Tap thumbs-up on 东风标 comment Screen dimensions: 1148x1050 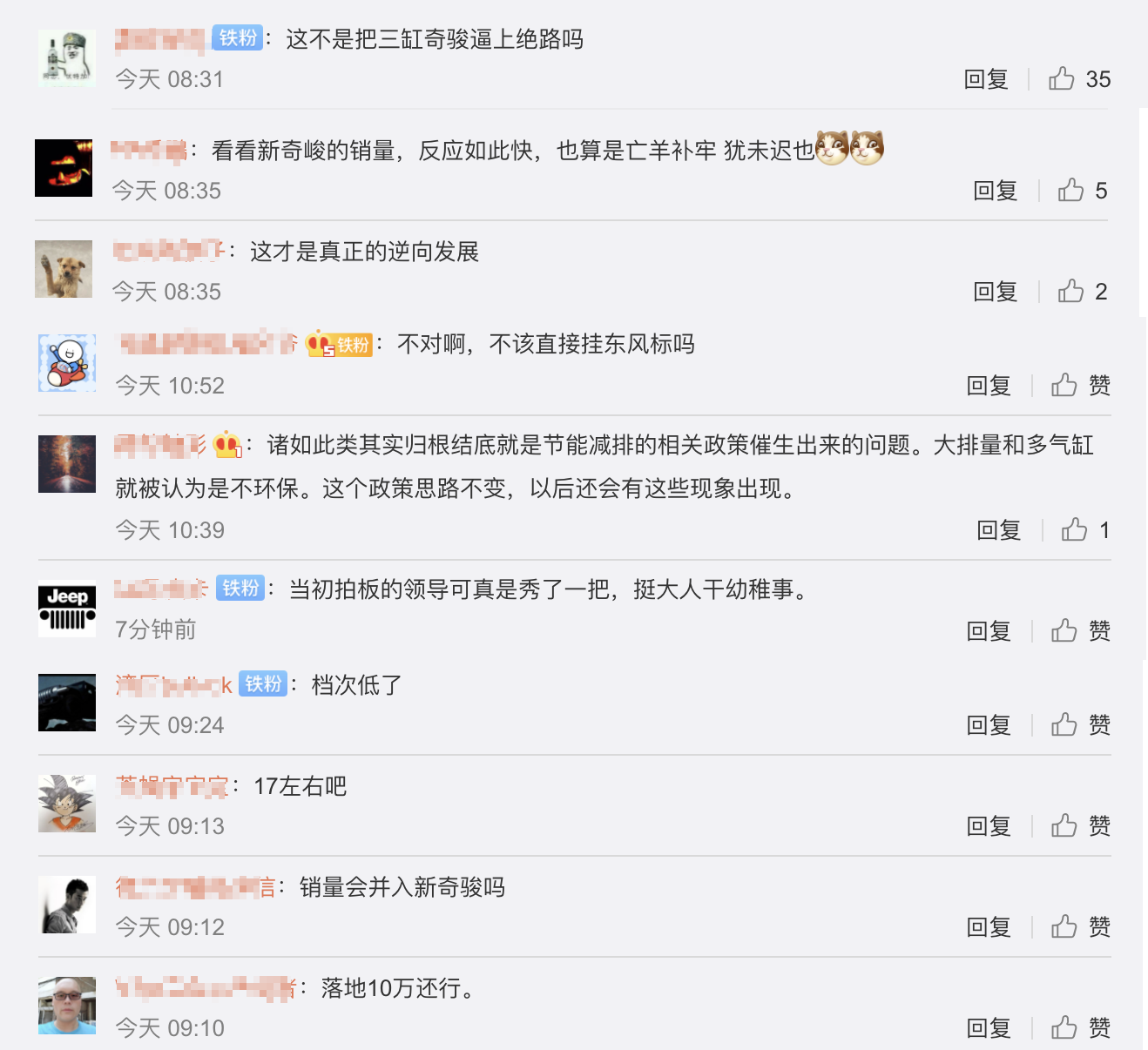[x=1080, y=386]
